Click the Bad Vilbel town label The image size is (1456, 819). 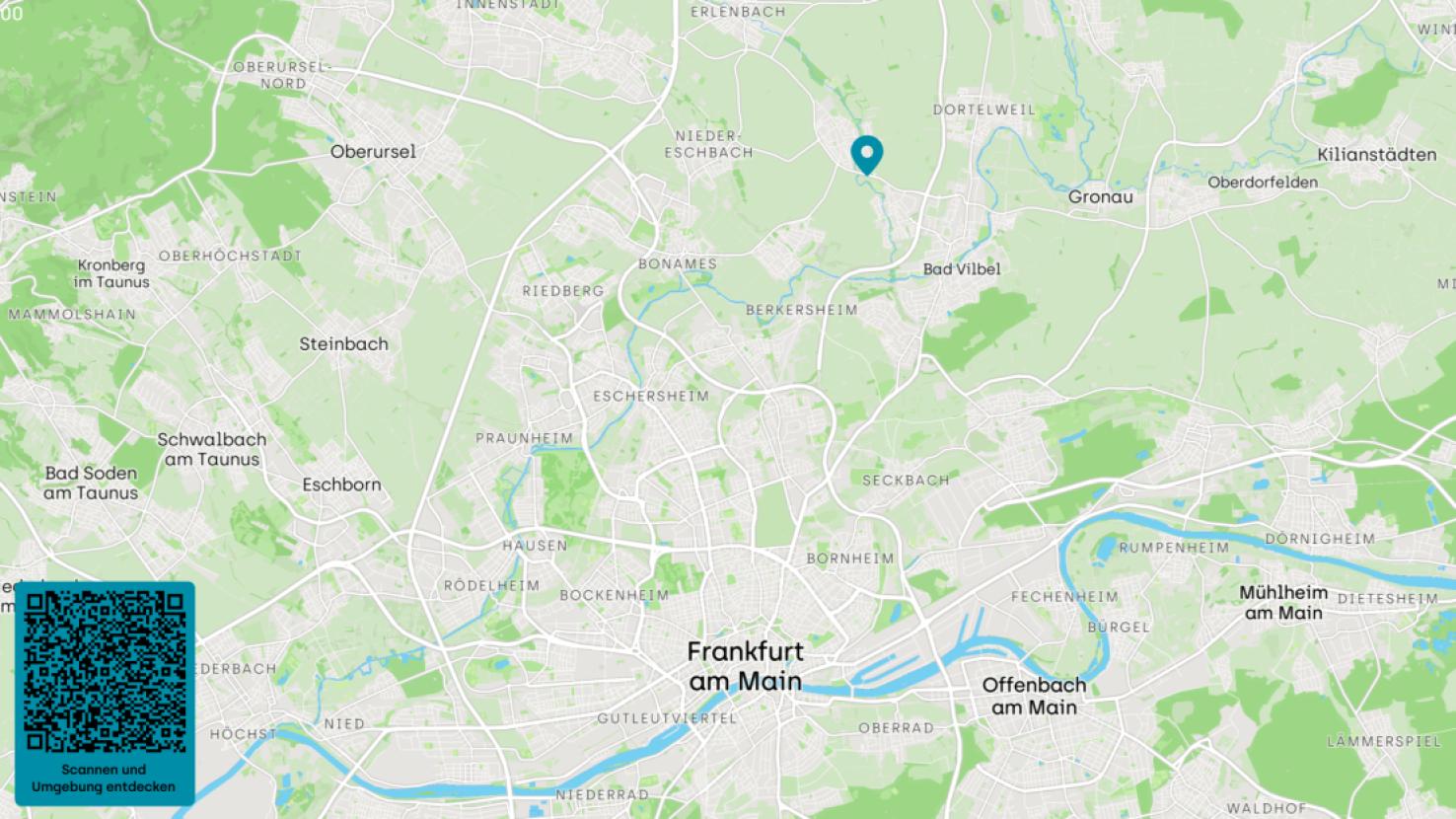pyautogui.click(x=962, y=268)
